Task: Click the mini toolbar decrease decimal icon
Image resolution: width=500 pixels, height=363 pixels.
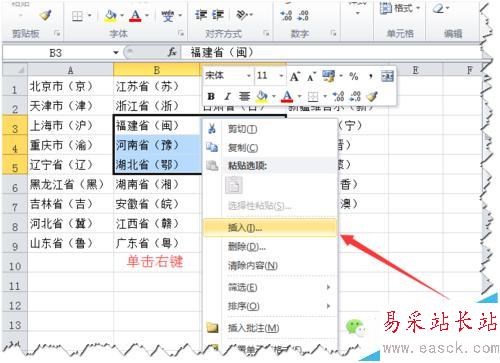Action: coord(355,97)
